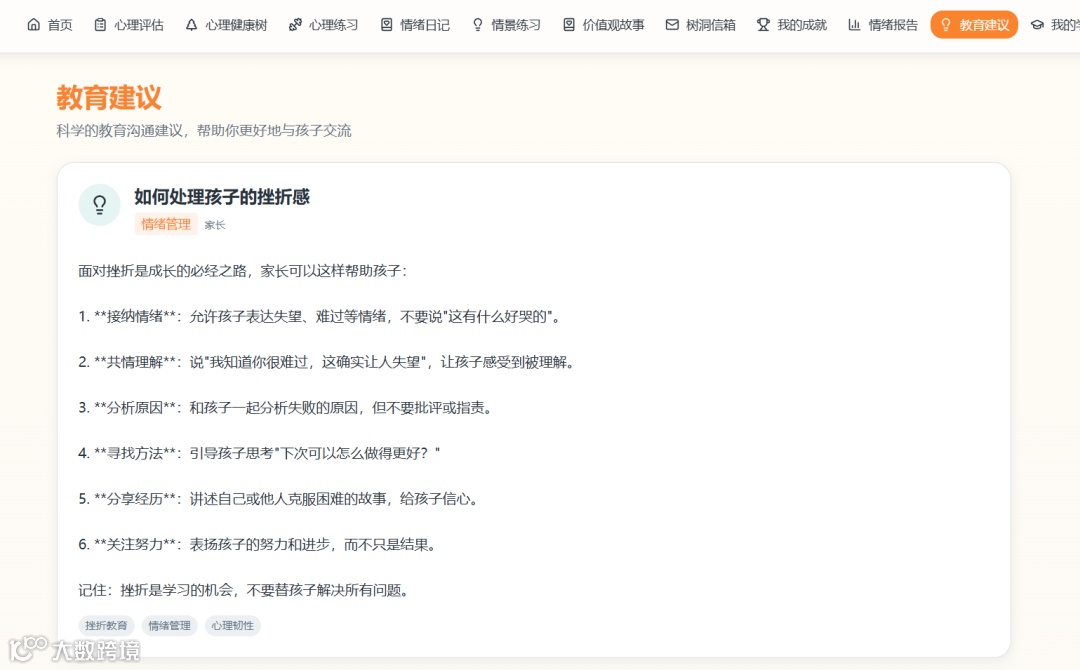Click the 家长 audience label

point(215,224)
